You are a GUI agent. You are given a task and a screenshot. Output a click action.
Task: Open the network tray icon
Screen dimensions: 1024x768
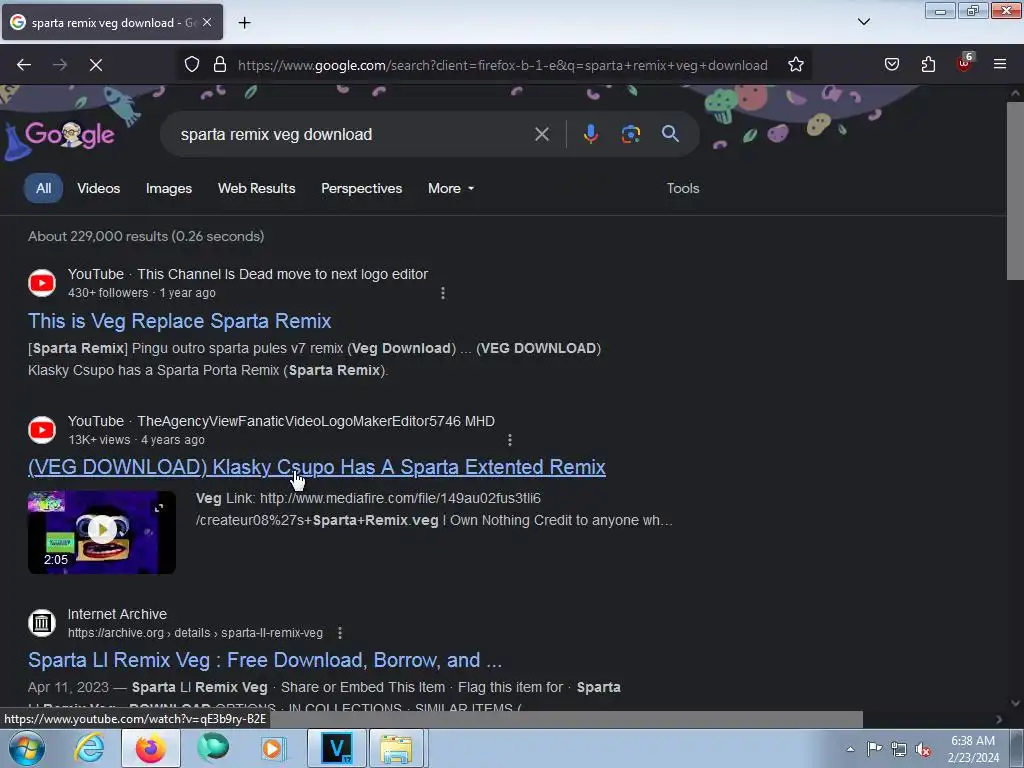pos(899,749)
